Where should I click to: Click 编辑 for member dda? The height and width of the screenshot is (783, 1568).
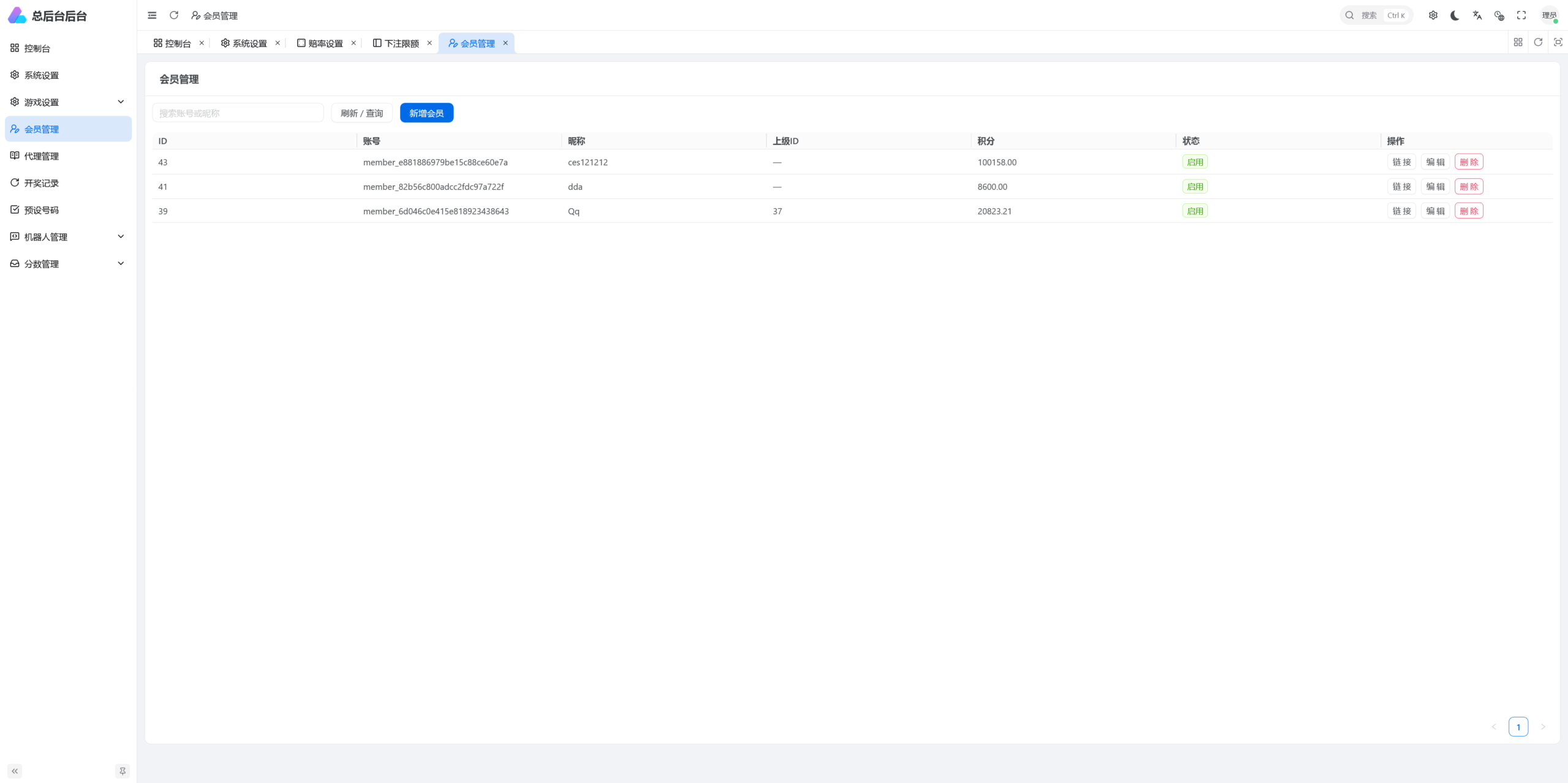[1435, 187]
